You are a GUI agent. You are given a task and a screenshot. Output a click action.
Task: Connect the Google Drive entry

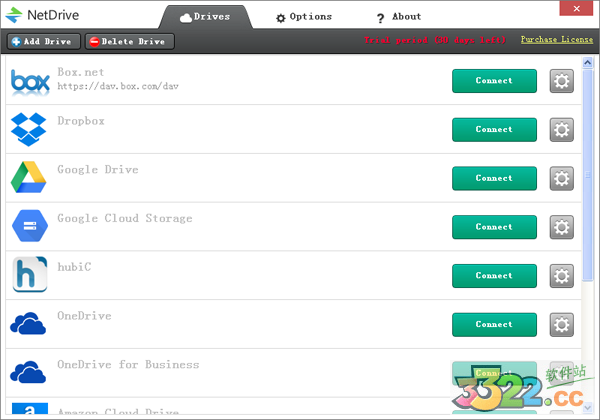(494, 178)
